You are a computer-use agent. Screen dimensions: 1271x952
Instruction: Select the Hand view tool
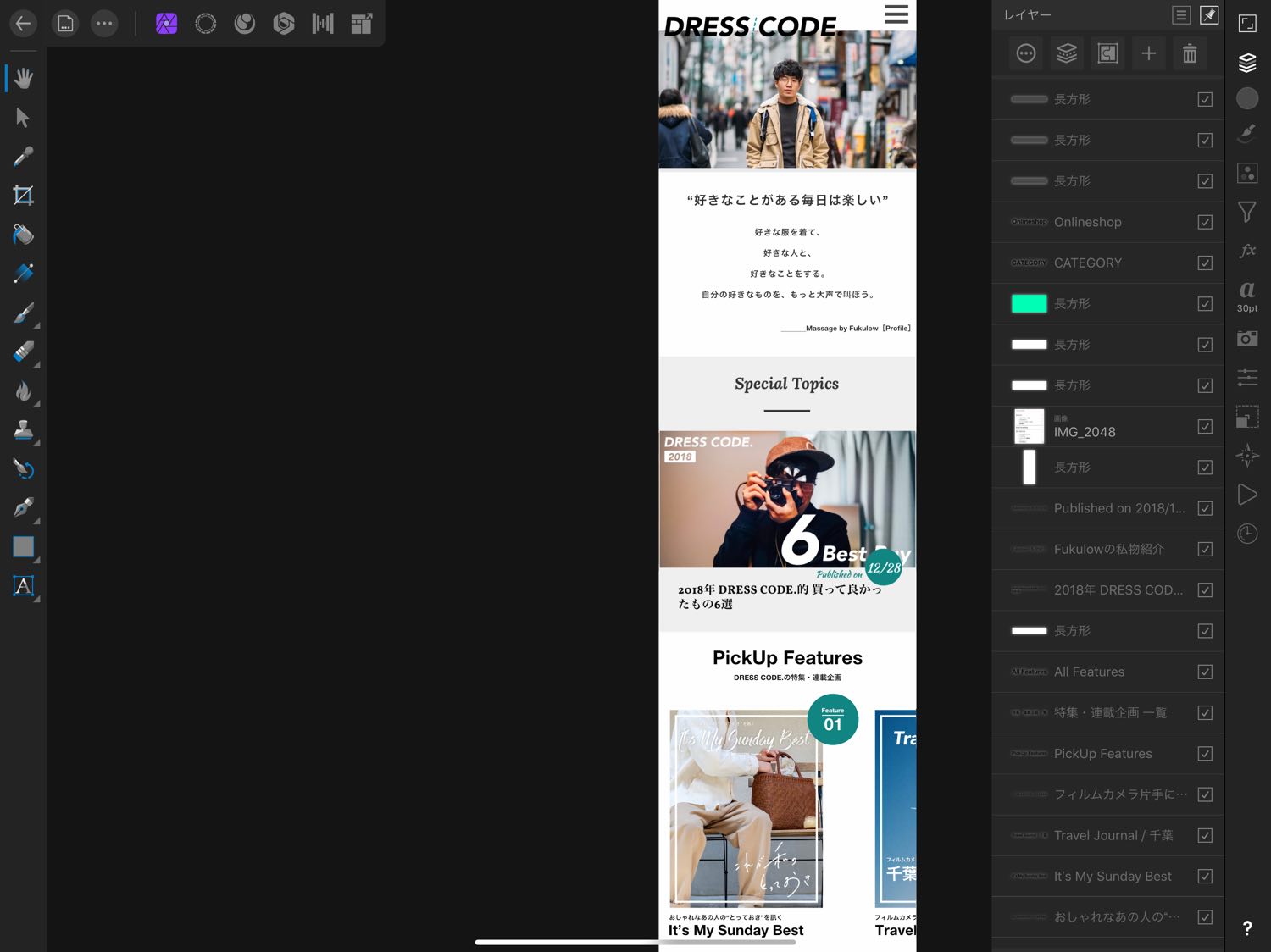point(23,79)
